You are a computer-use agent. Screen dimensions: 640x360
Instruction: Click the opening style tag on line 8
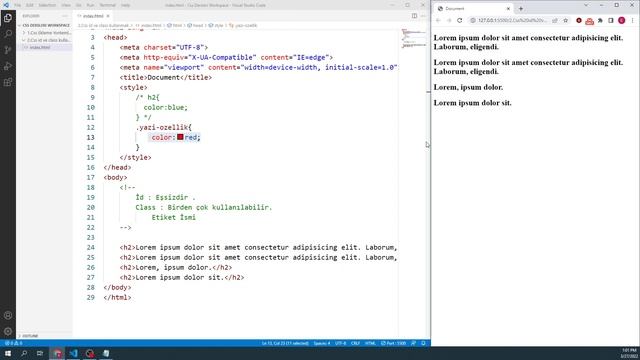coord(133,87)
